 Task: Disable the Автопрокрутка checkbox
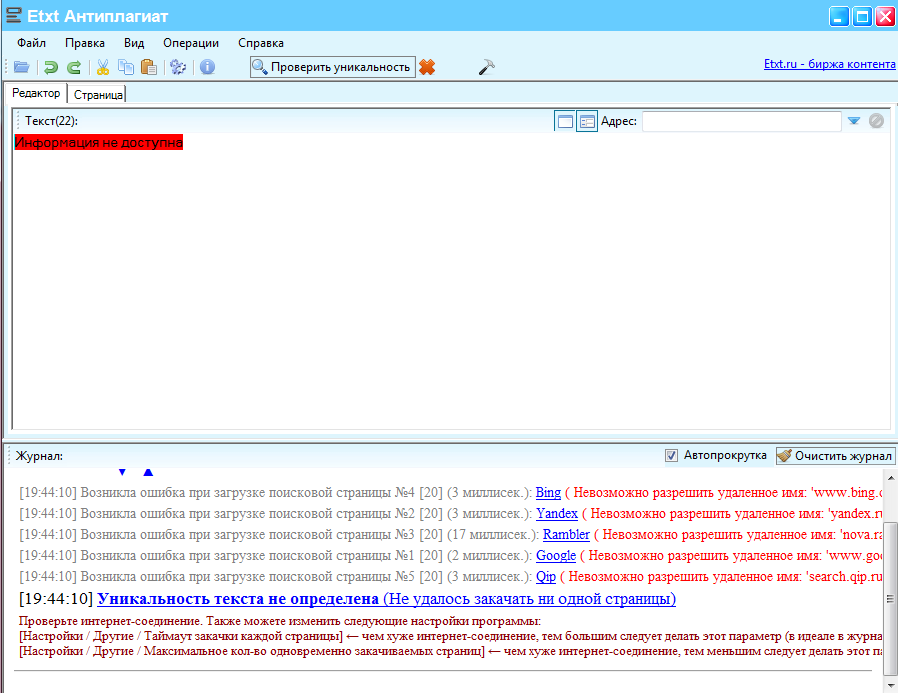point(672,456)
